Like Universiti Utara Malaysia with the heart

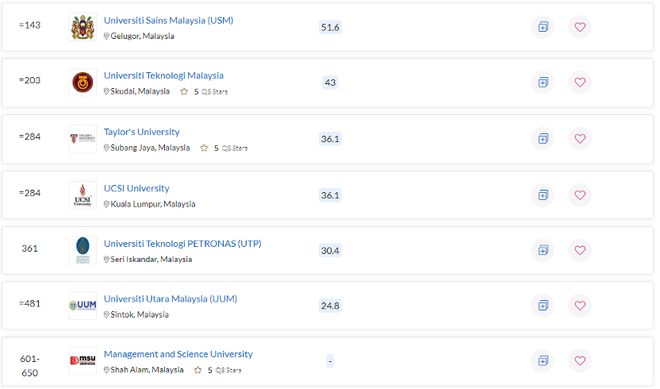[x=580, y=305]
